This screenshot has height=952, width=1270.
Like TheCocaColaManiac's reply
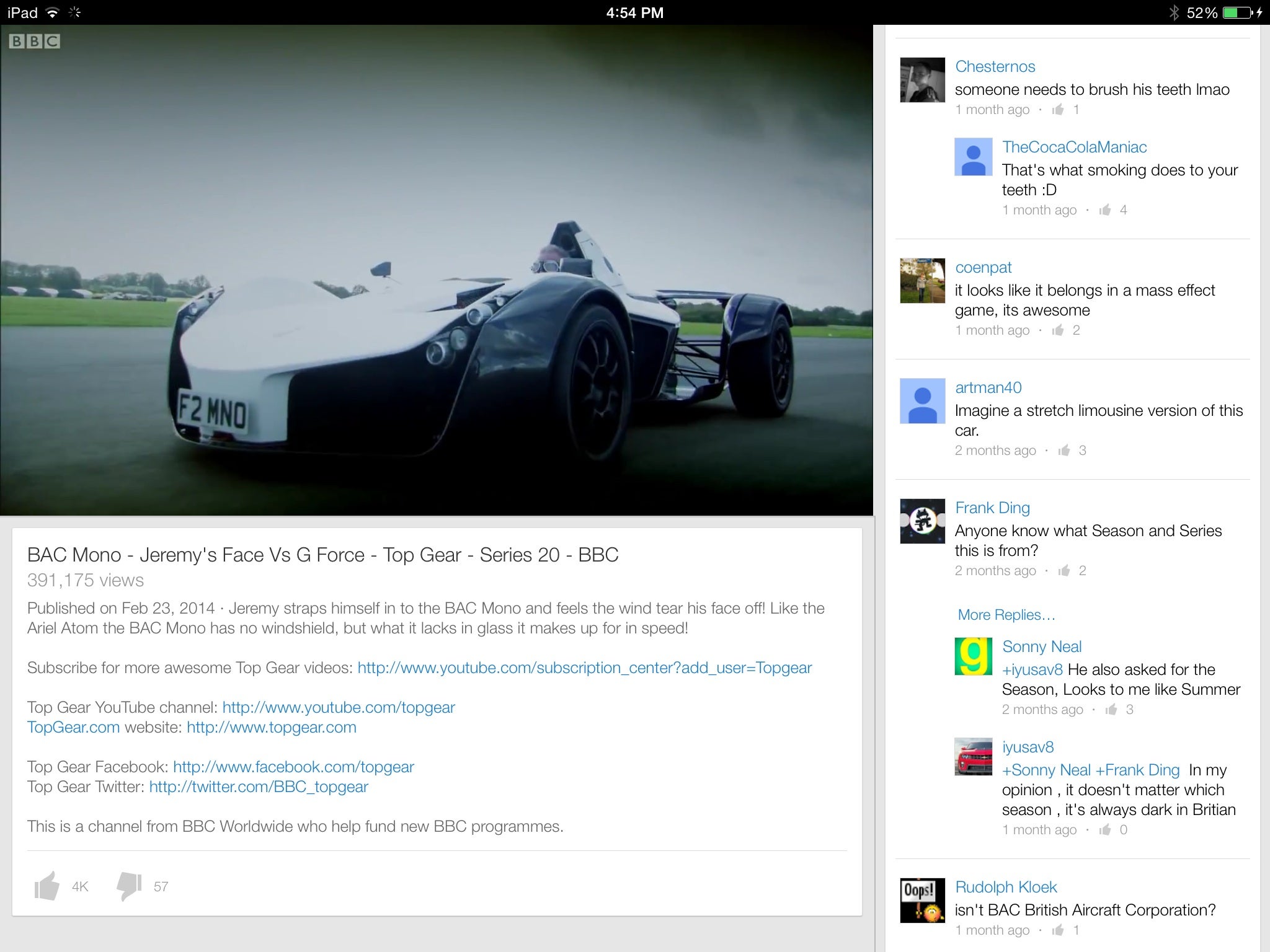pyautogui.click(x=1105, y=209)
